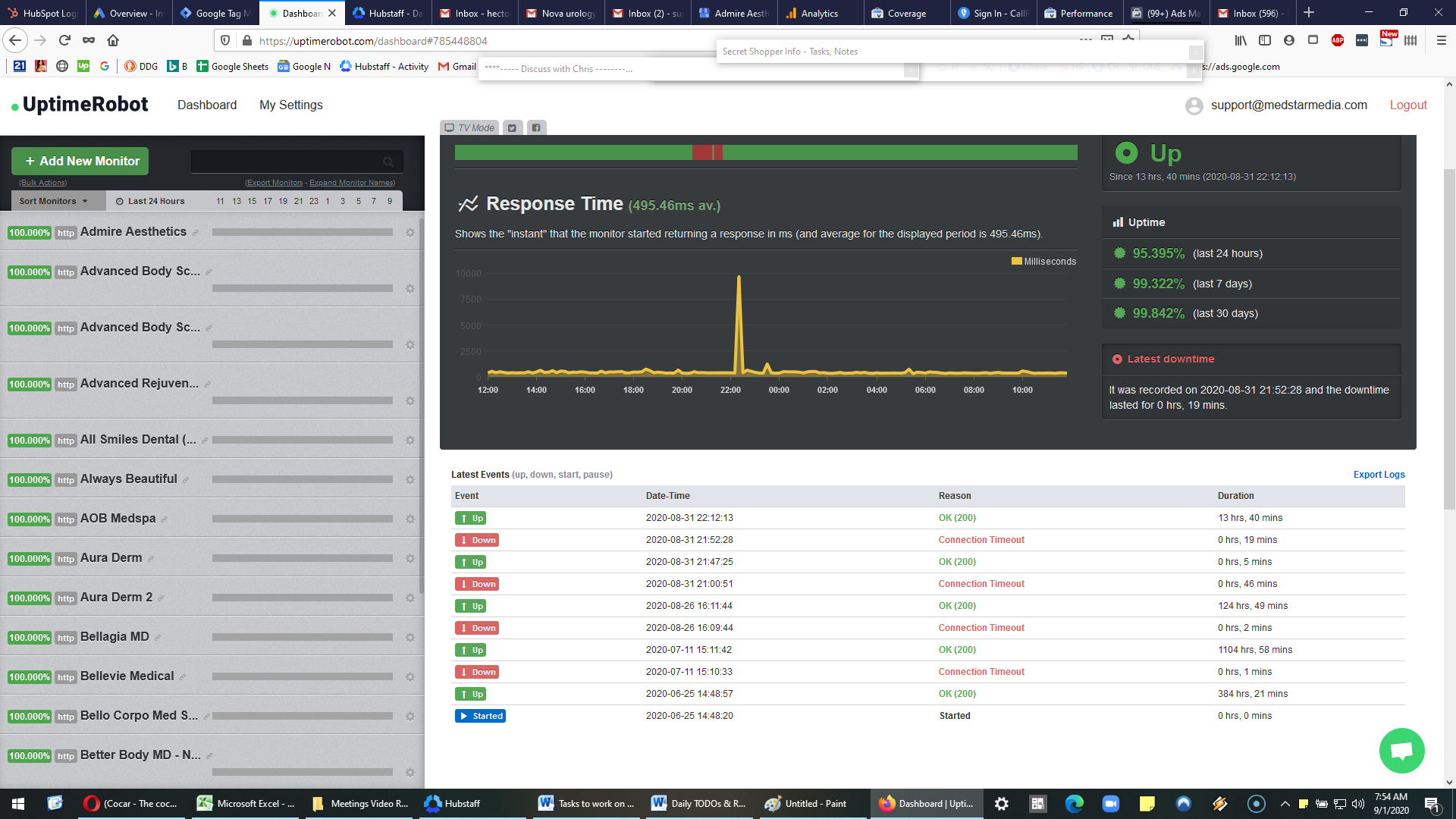Toggle TV Mode
The width and height of the screenshot is (1456, 819).
point(469,128)
